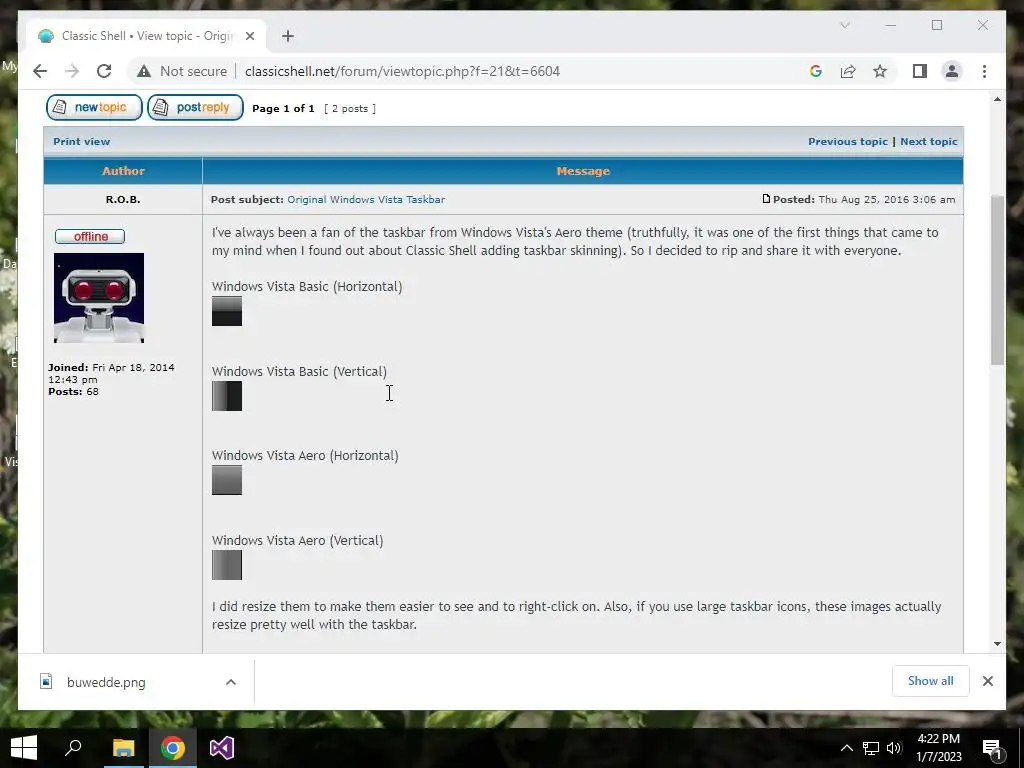This screenshot has width=1024, height=768.
Task: Open a new browser tab
Action: [288, 36]
